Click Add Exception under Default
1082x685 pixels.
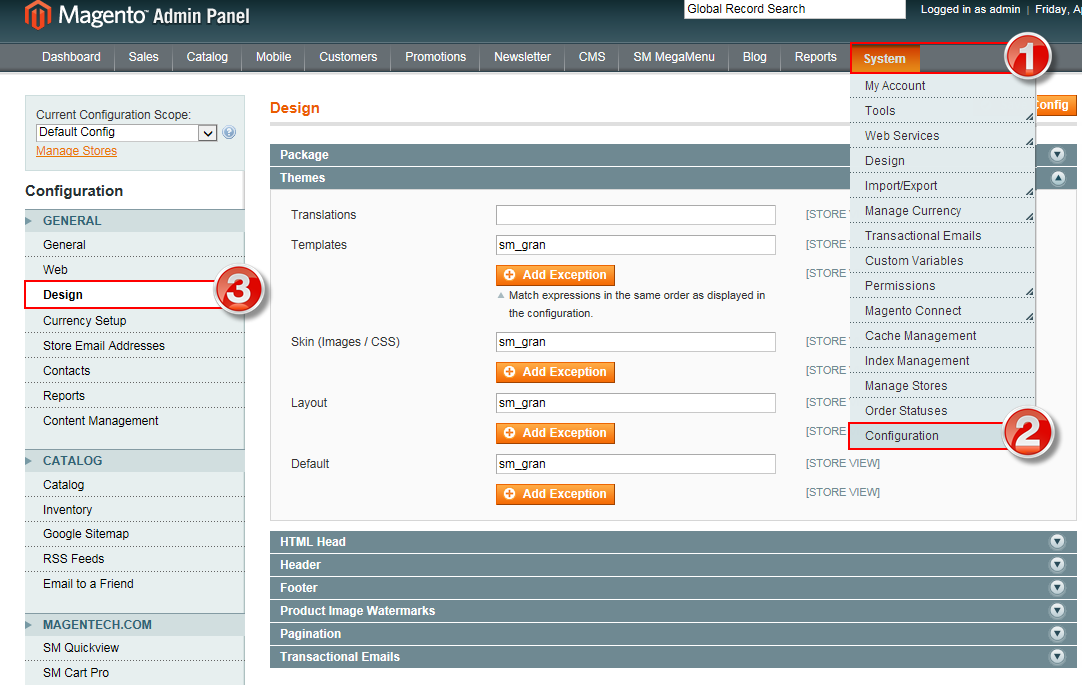point(555,495)
